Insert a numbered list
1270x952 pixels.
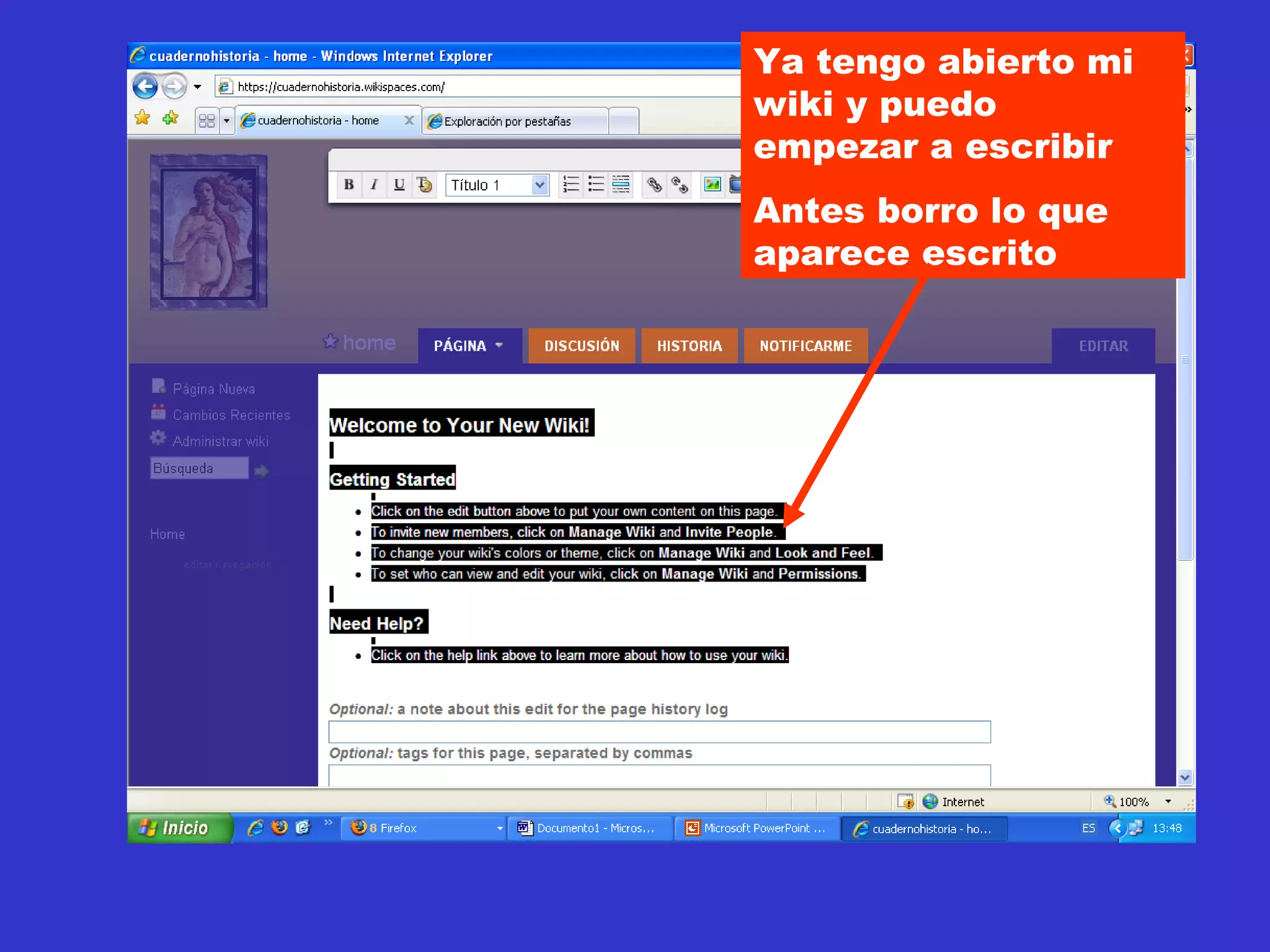(x=571, y=185)
